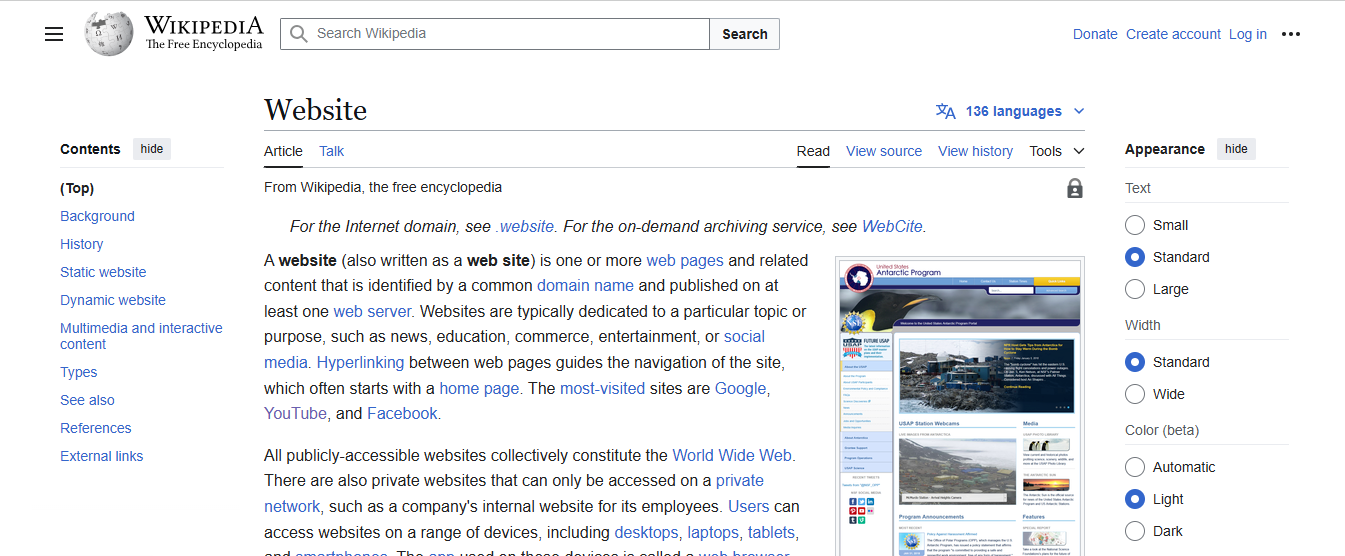1345x556 pixels.
Task: Focus the Search Wikipedia input field
Action: [x=495, y=34]
